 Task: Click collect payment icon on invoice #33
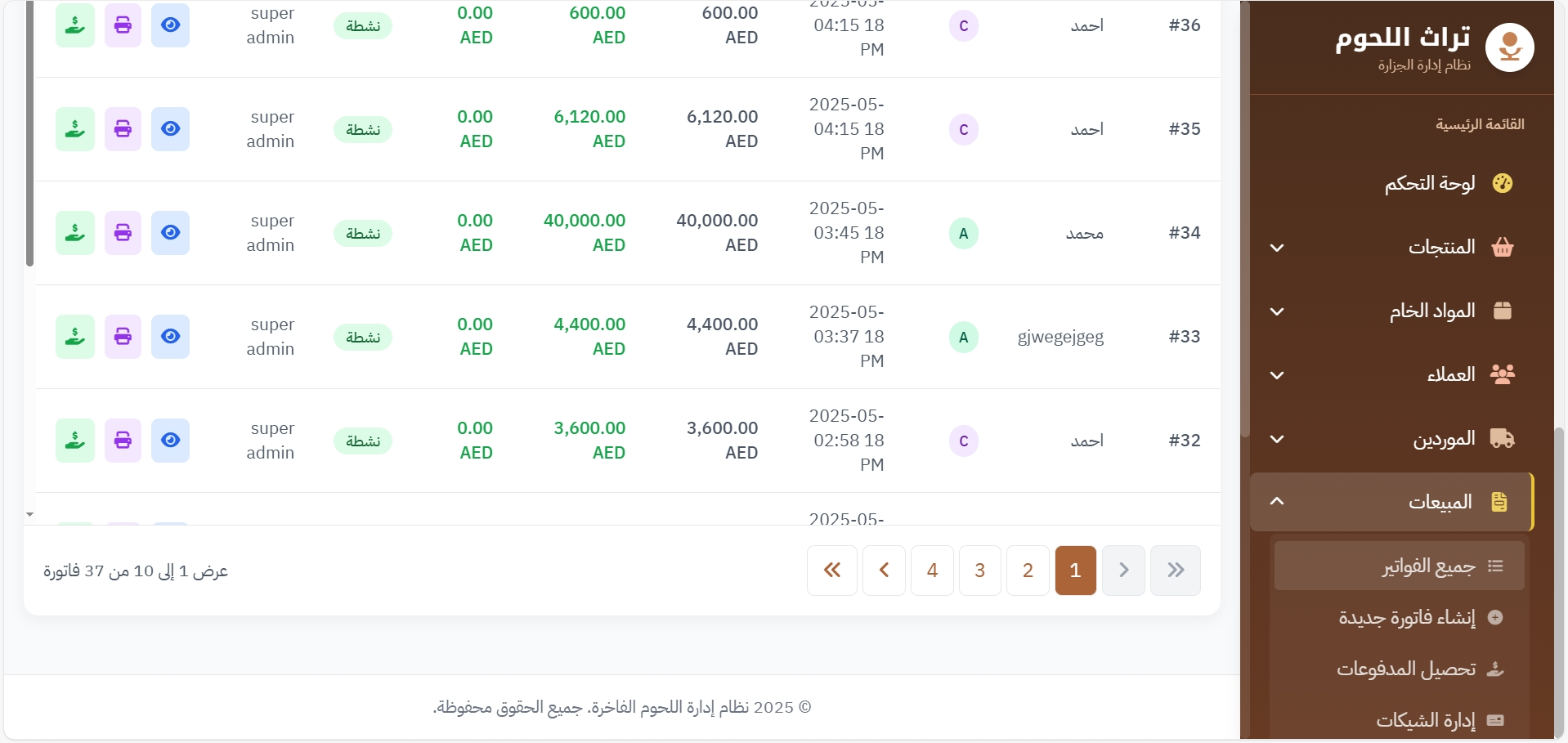coord(75,337)
